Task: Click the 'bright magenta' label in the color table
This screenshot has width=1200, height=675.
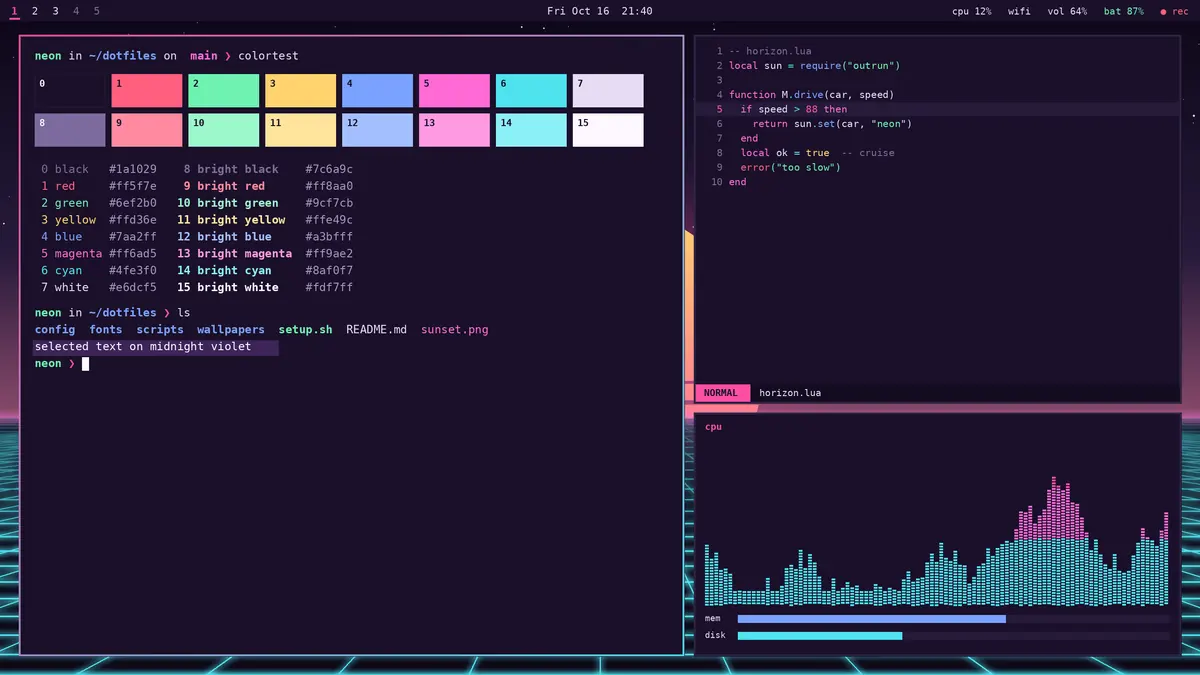Action: click(245, 254)
